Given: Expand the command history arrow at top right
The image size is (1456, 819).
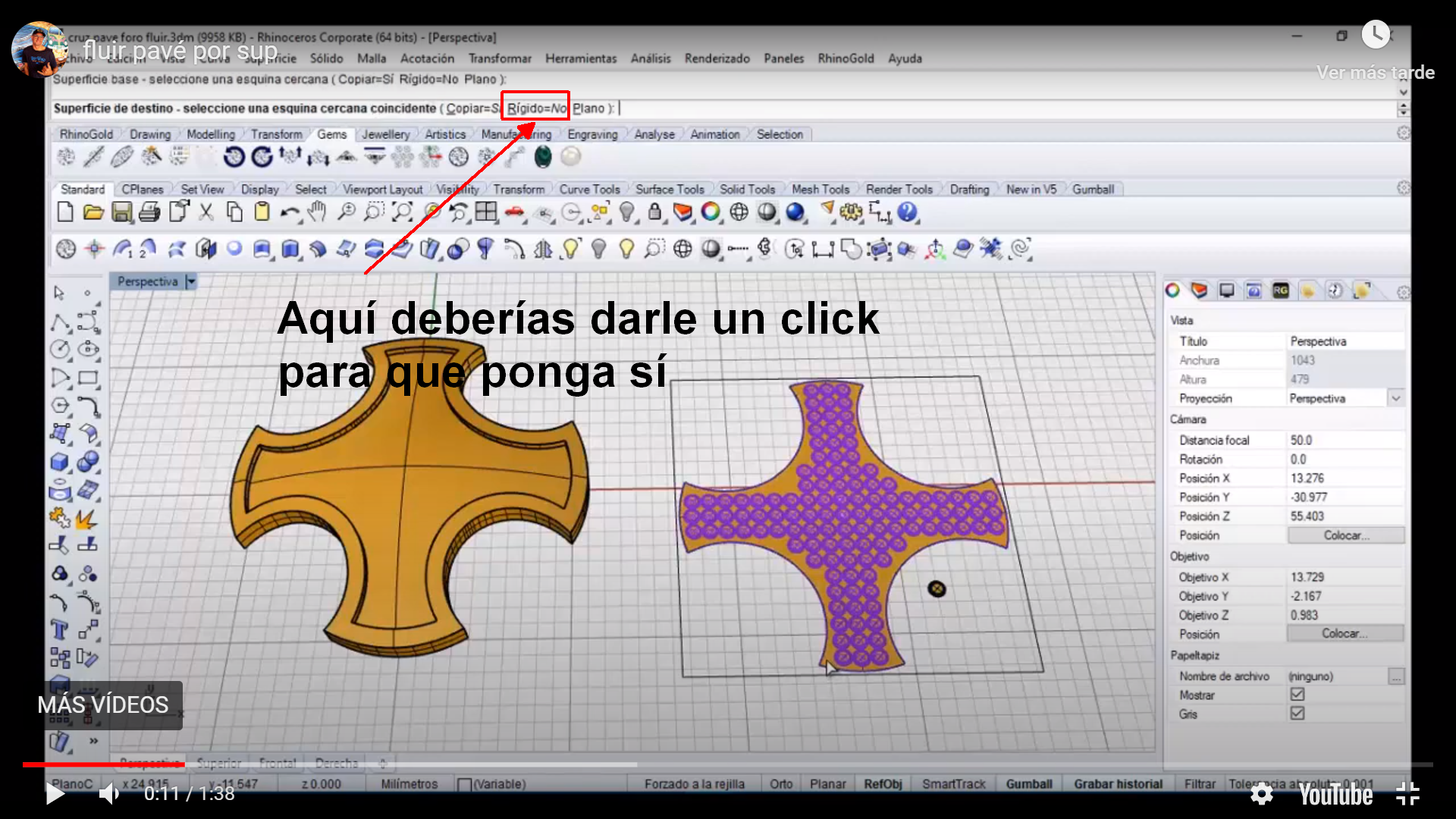Looking at the screenshot, I should [1403, 92].
